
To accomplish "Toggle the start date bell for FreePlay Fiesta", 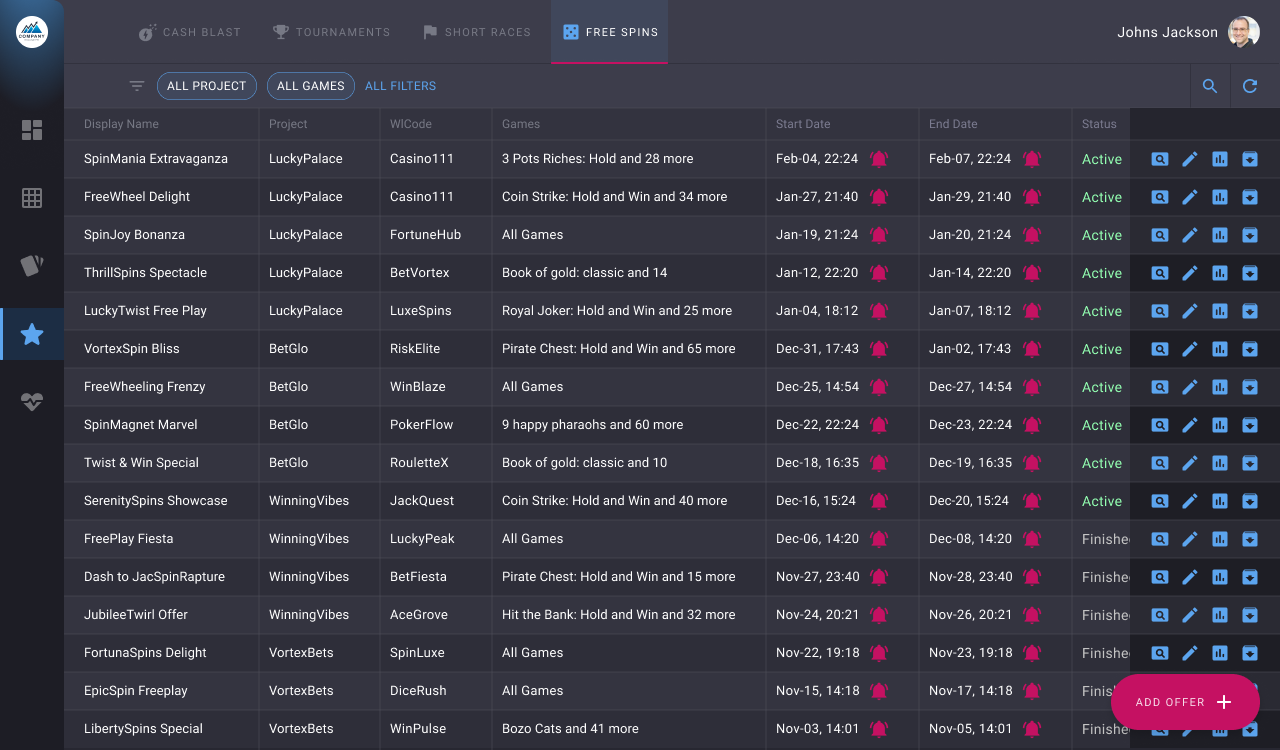I will (x=879, y=539).
